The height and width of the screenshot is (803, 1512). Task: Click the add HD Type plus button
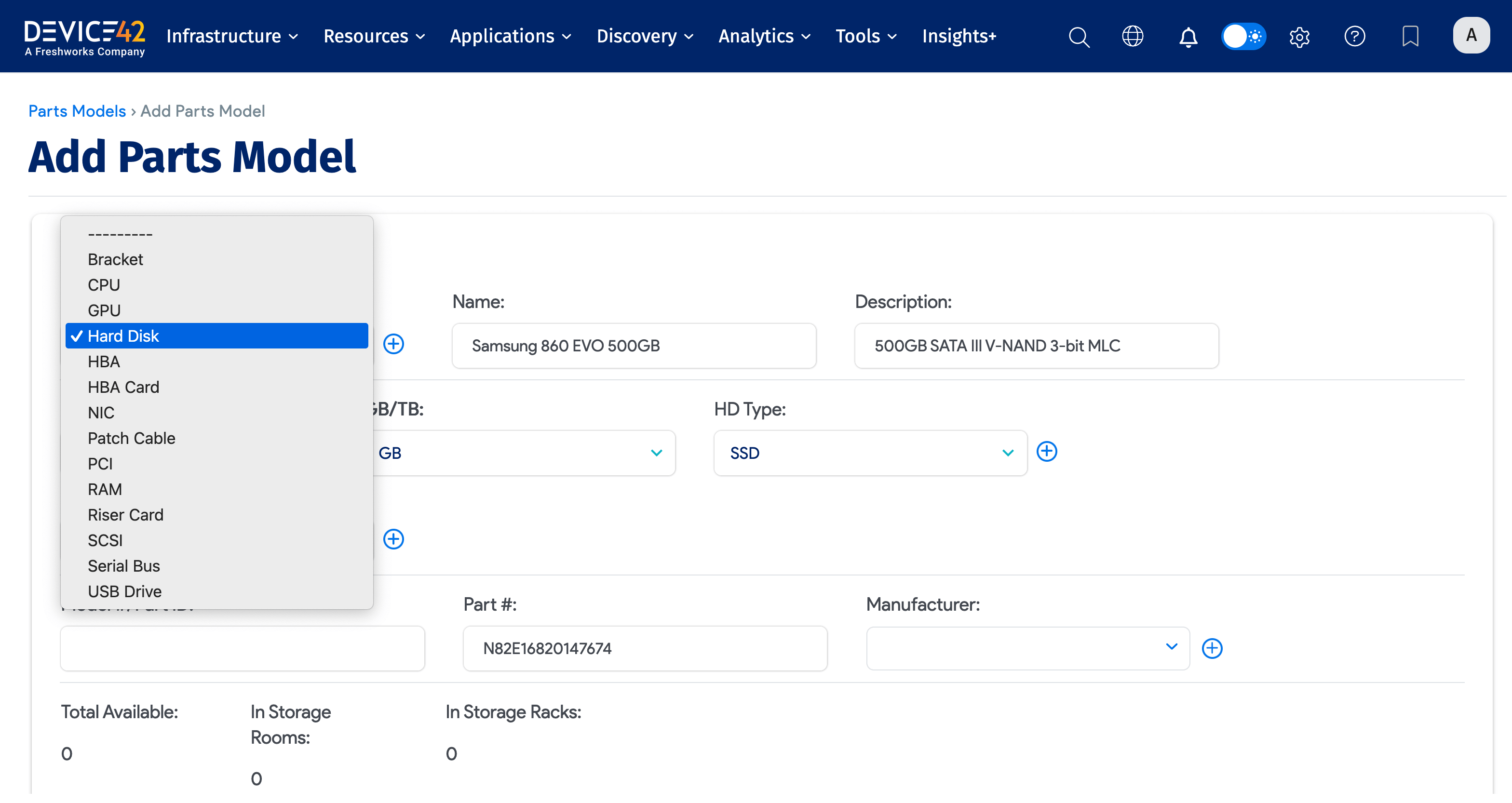click(1048, 452)
